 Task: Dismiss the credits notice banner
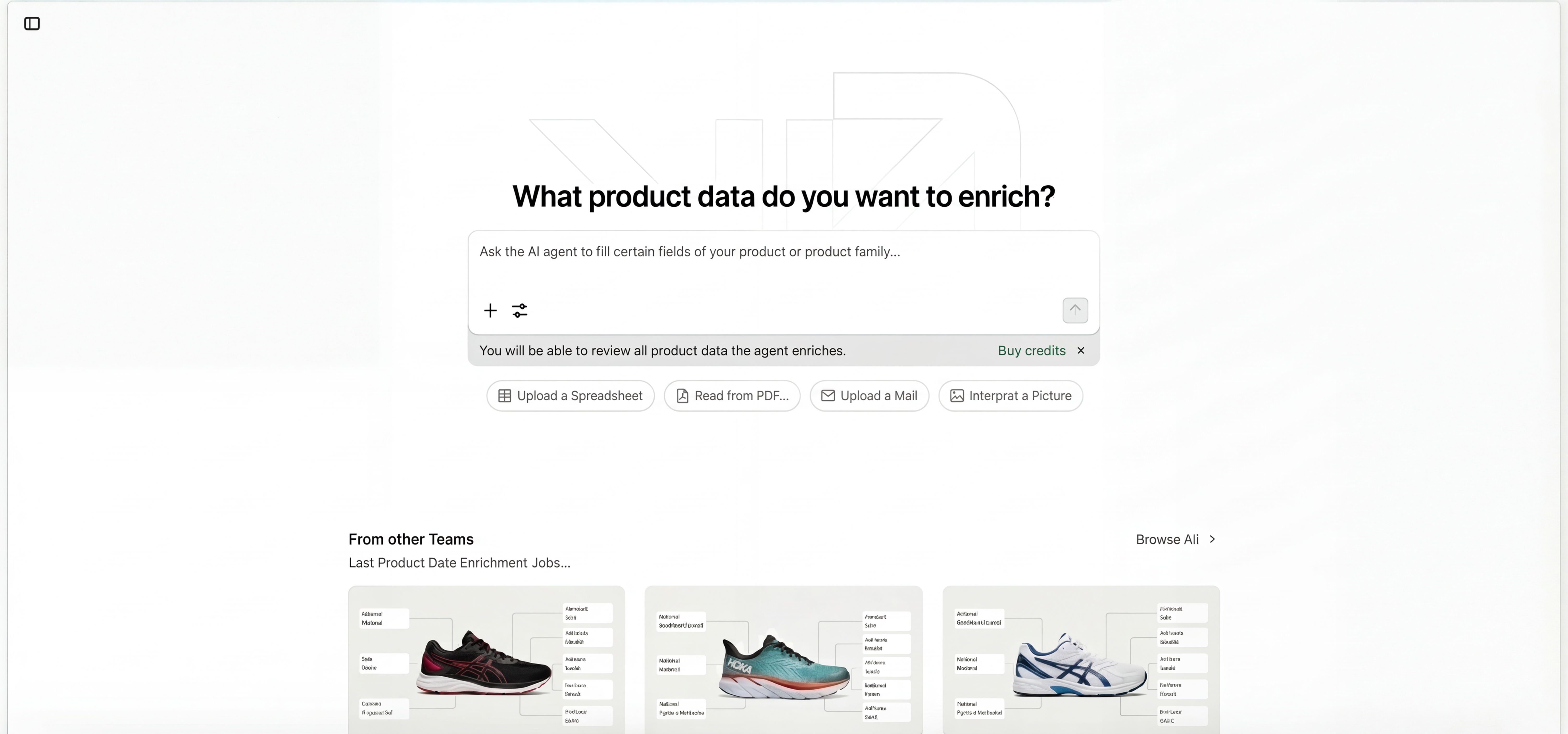point(1080,351)
